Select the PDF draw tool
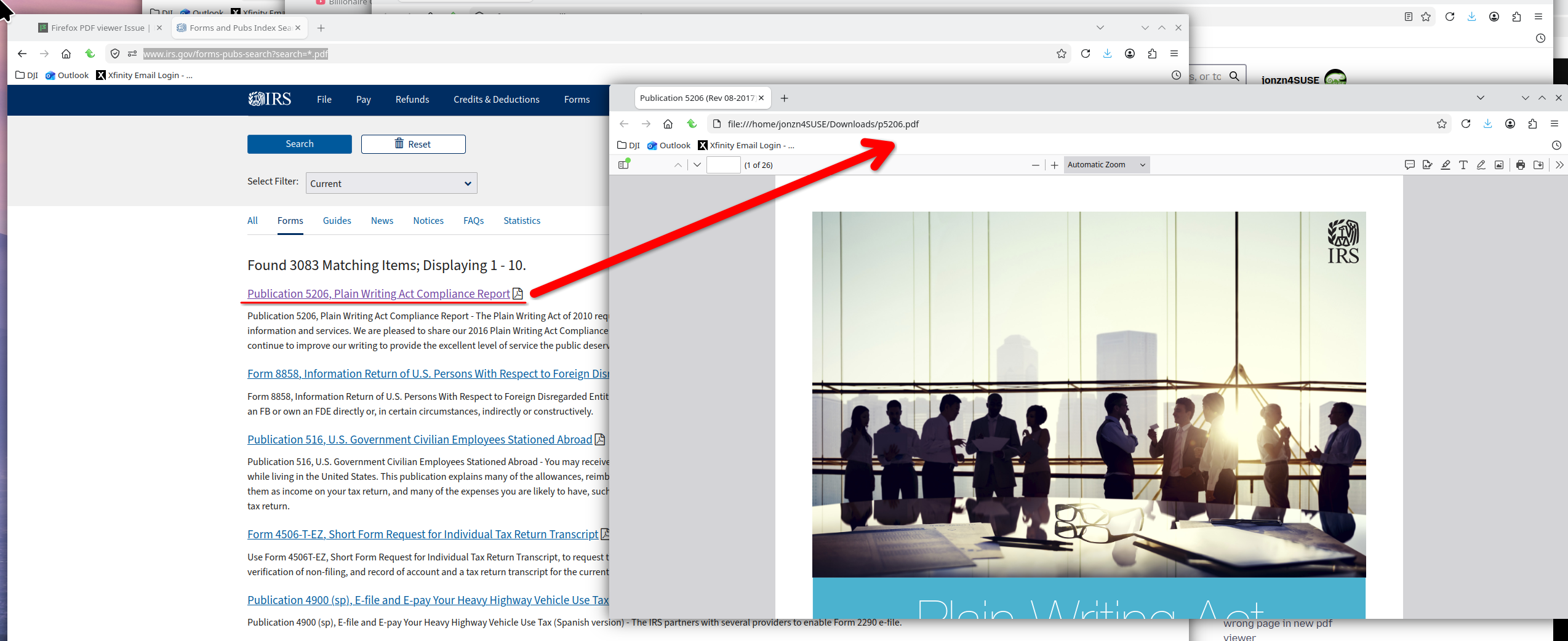 pos(1481,165)
